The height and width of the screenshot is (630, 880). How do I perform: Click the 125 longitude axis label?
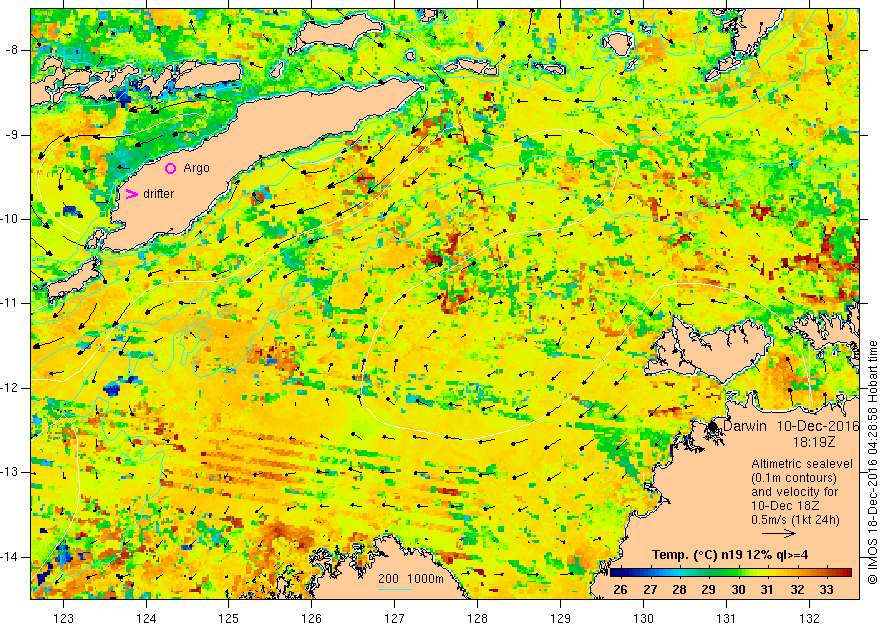coord(228,618)
